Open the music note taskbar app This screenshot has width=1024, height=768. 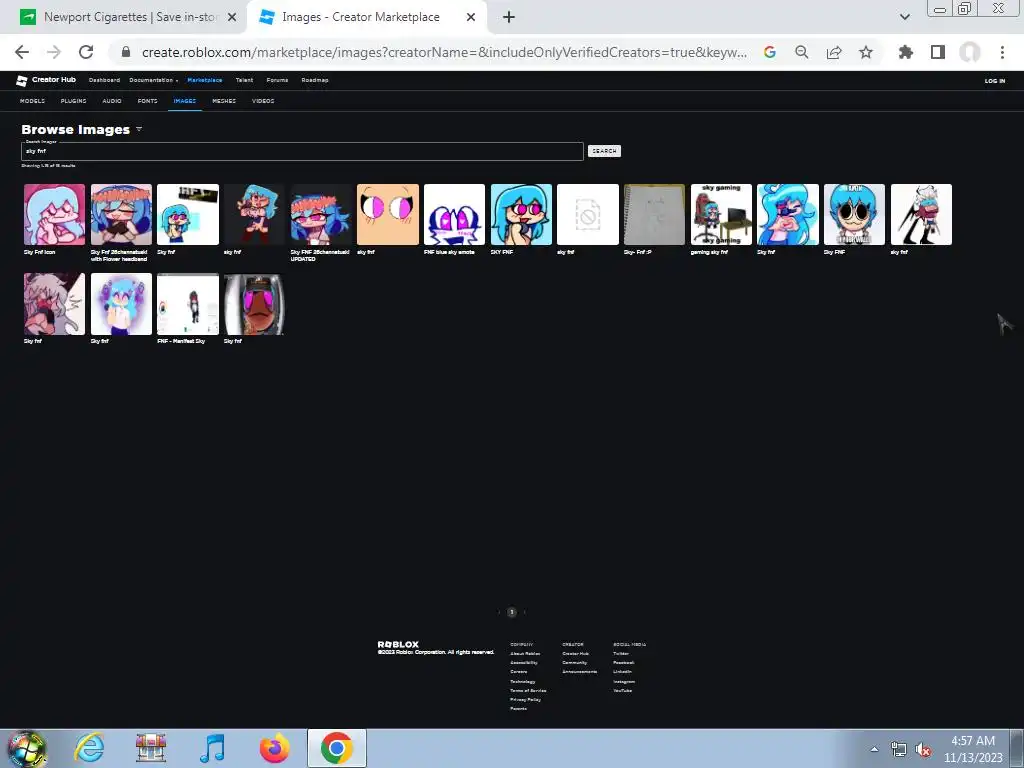(212, 748)
